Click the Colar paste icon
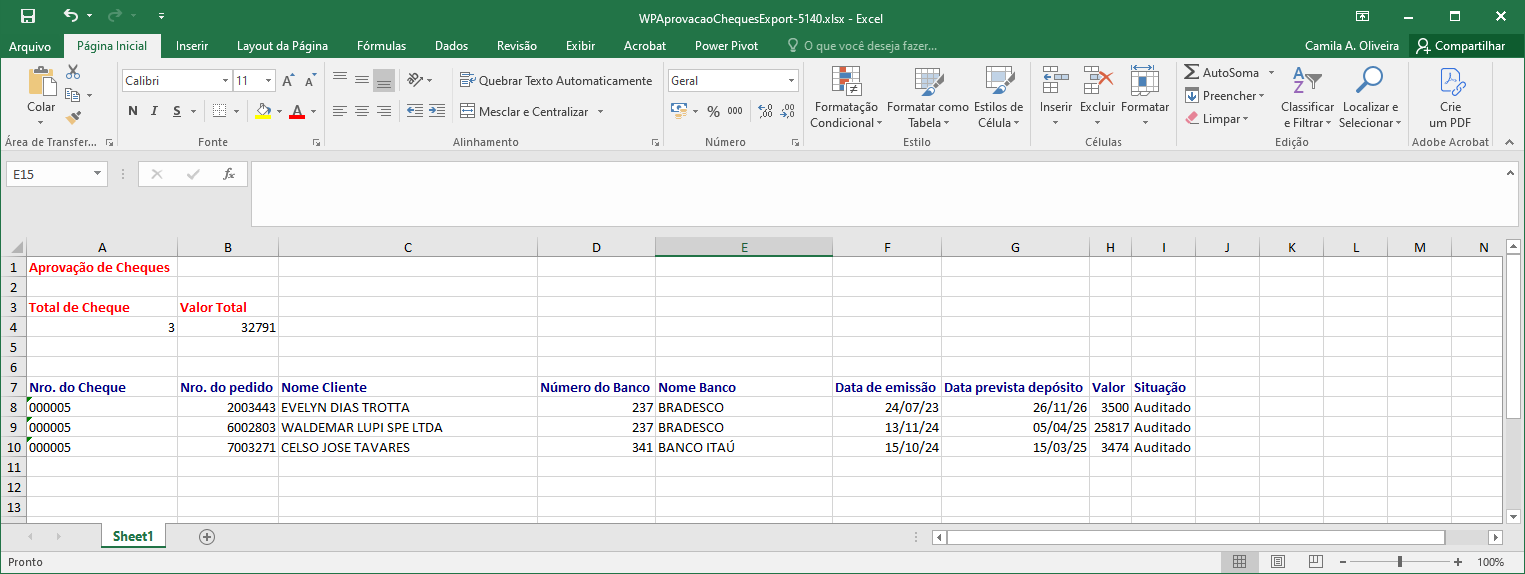 pyautogui.click(x=41, y=82)
